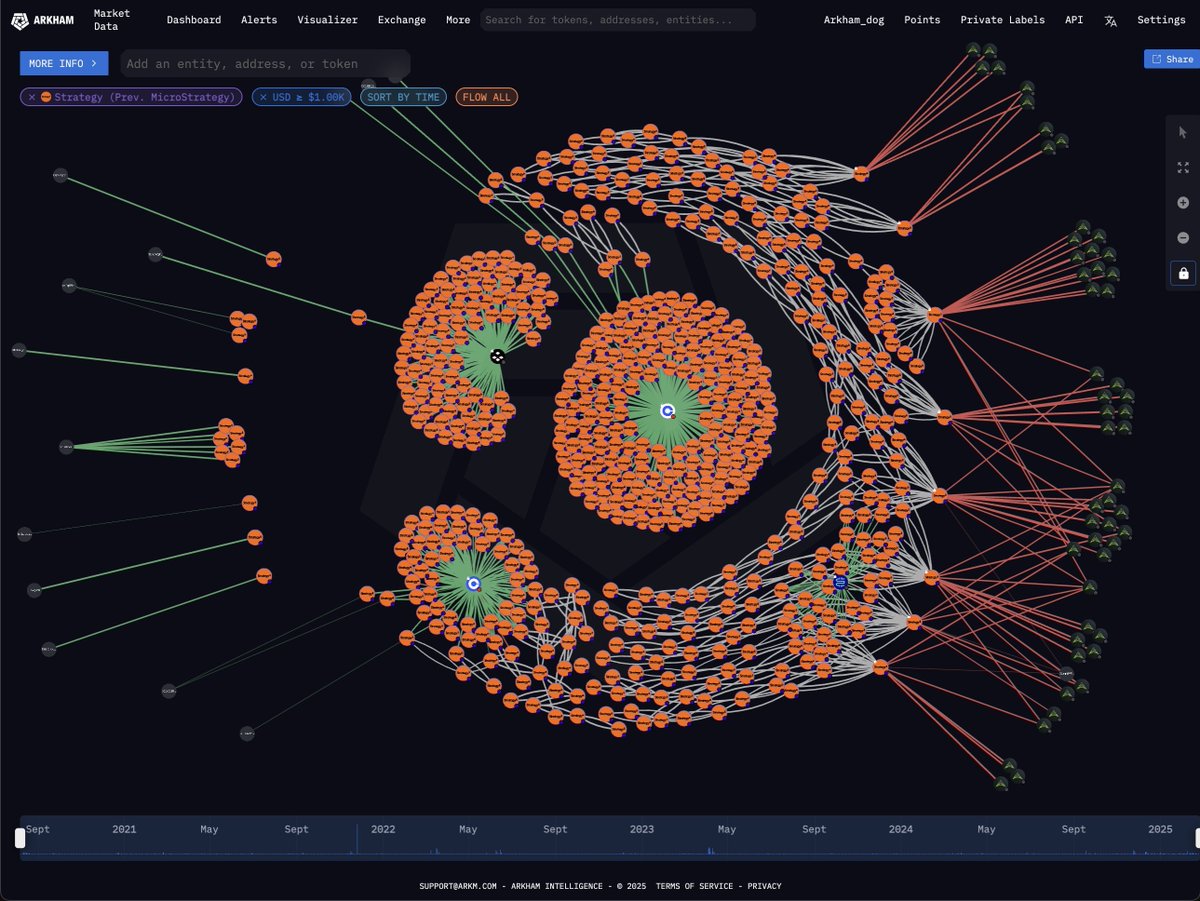Click the fit-to-screen arrows icon

1183,168
